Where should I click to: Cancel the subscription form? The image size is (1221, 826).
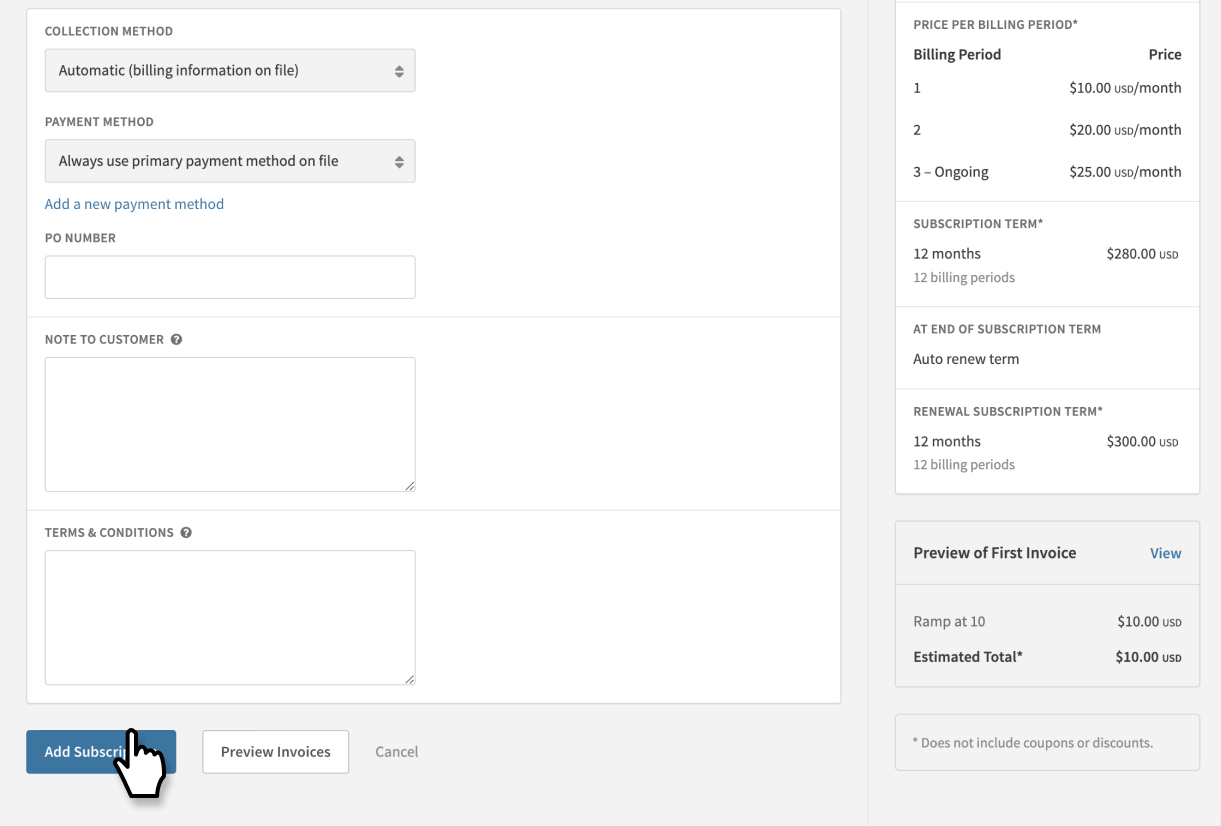click(x=396, y=752)
